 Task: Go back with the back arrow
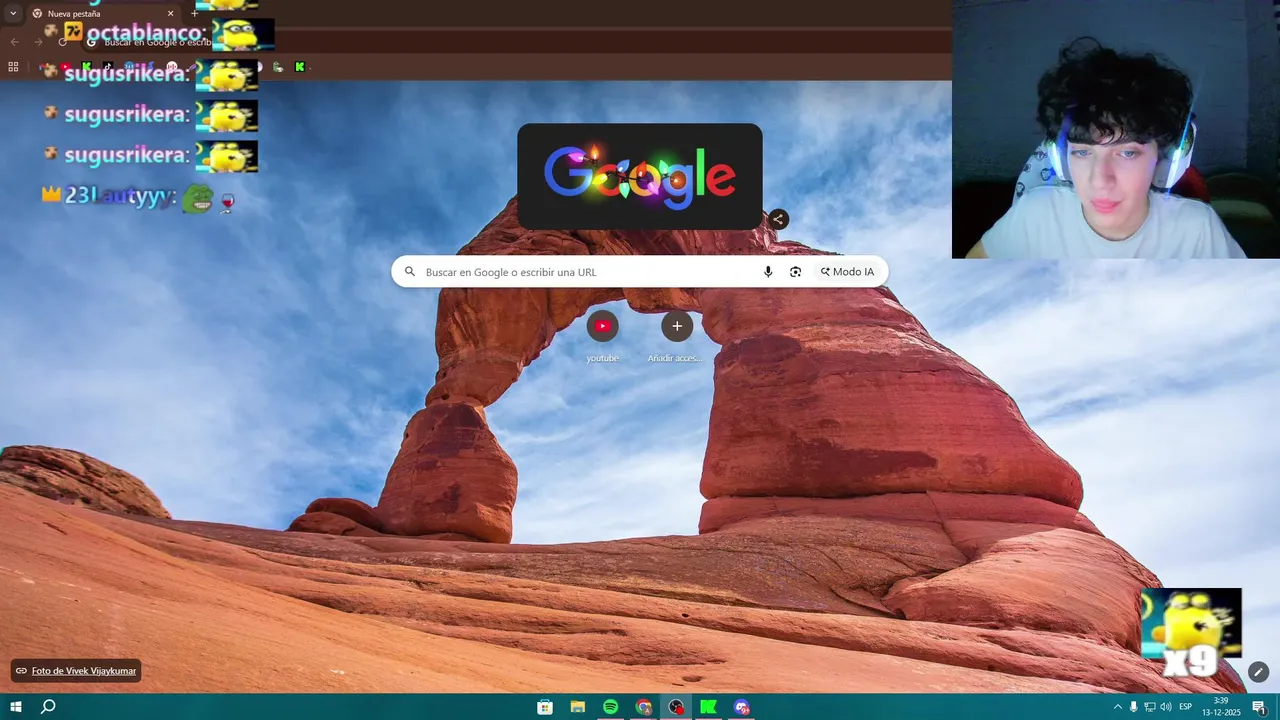(x=14, y=41)
